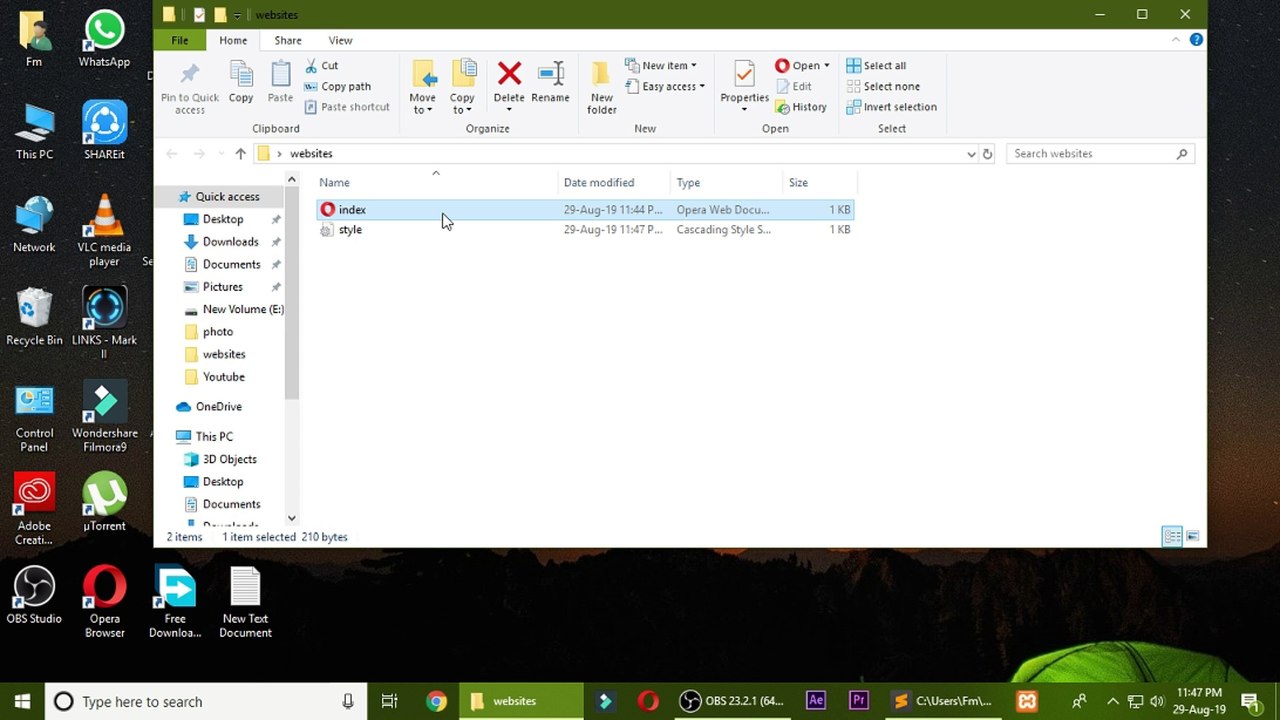The image size is (1280, 720).
Task: Open the File menu tab
Action: pyautogui.click(x=180, y=40)
